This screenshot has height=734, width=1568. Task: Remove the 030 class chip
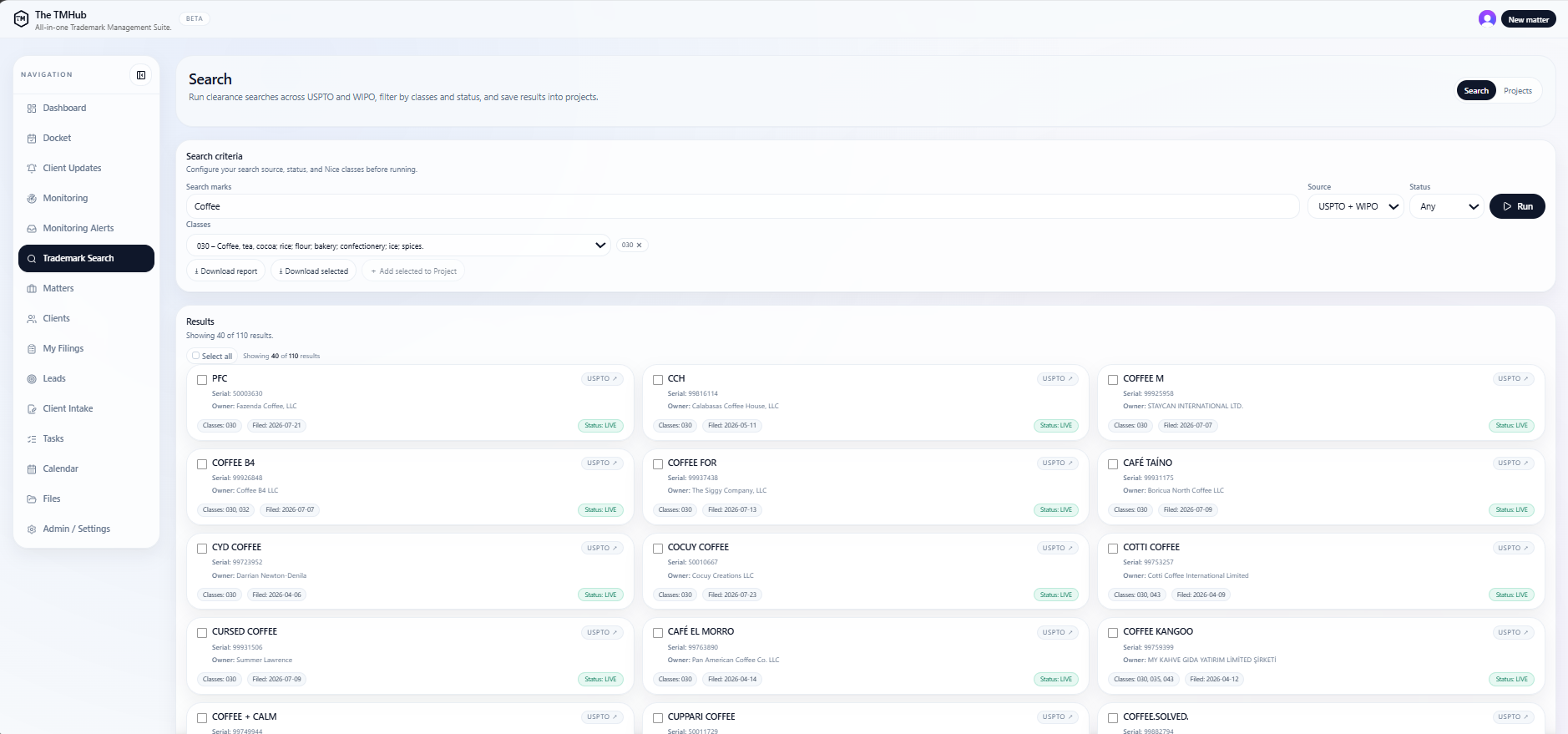tap(640, 246)
